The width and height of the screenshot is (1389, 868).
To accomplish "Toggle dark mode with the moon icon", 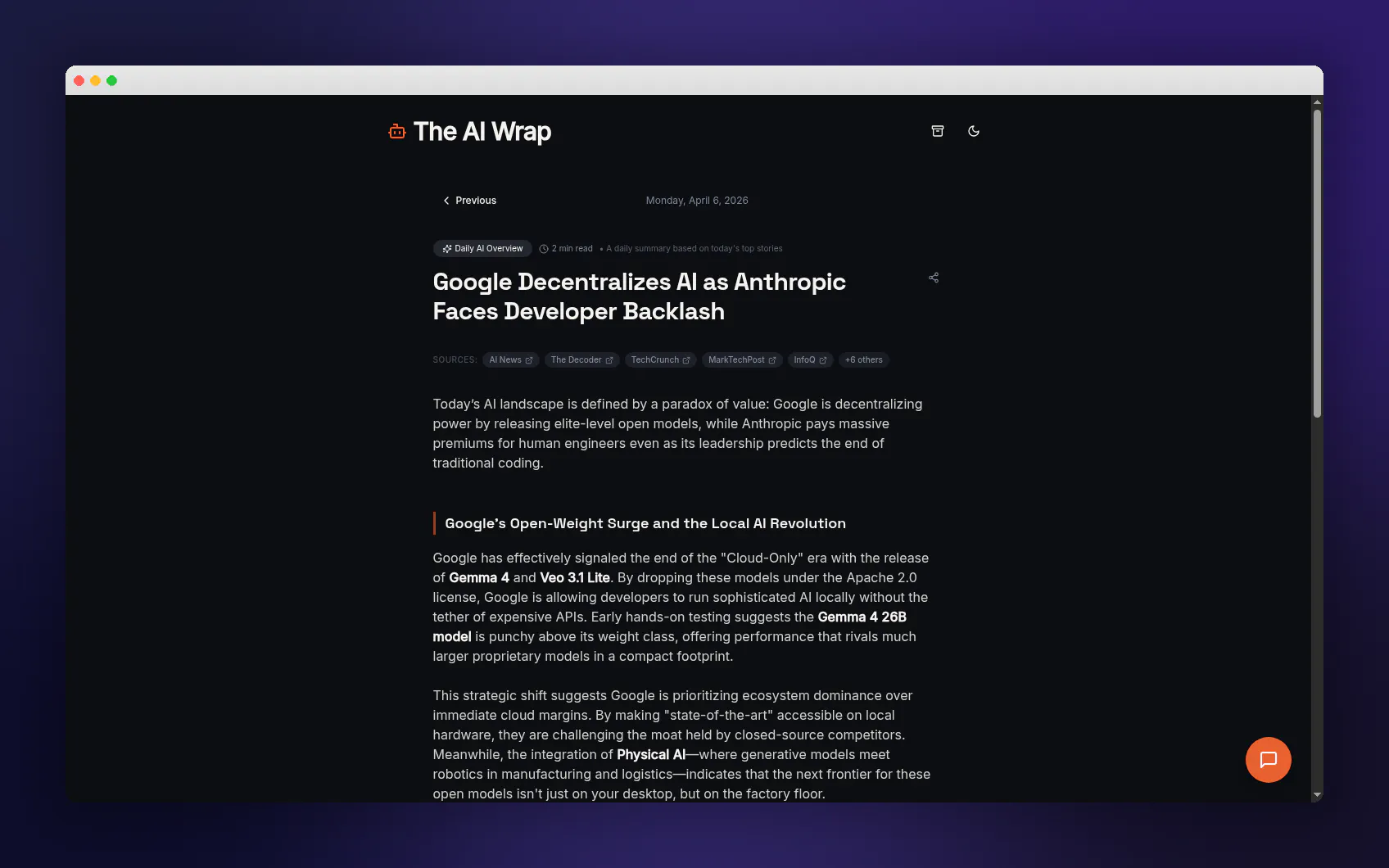I will coord(974,131).
